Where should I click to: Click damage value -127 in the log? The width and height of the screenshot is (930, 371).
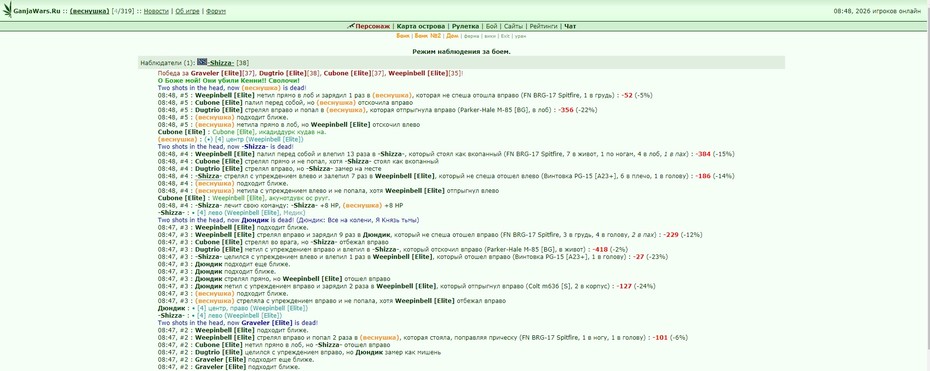click(624, 286)
